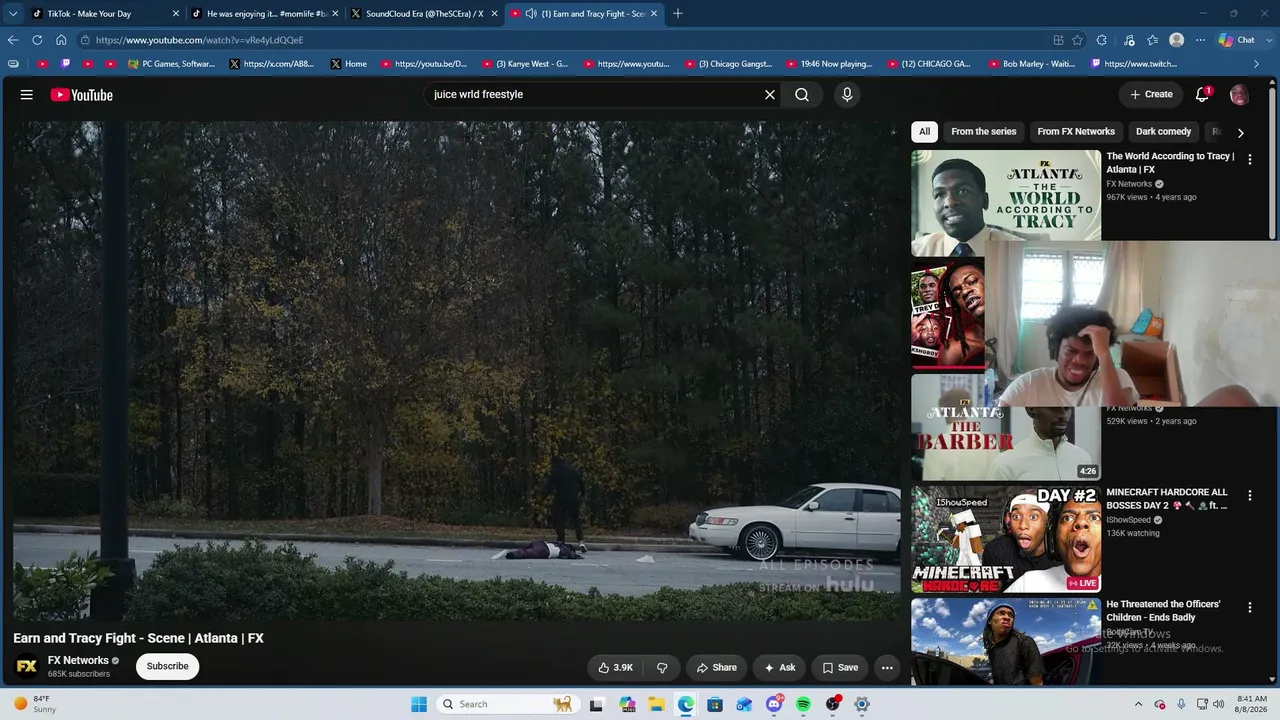Viewport: 1280px width, 720px height.
Task: Open more actions menu below the video
Action: click(887, 668)
